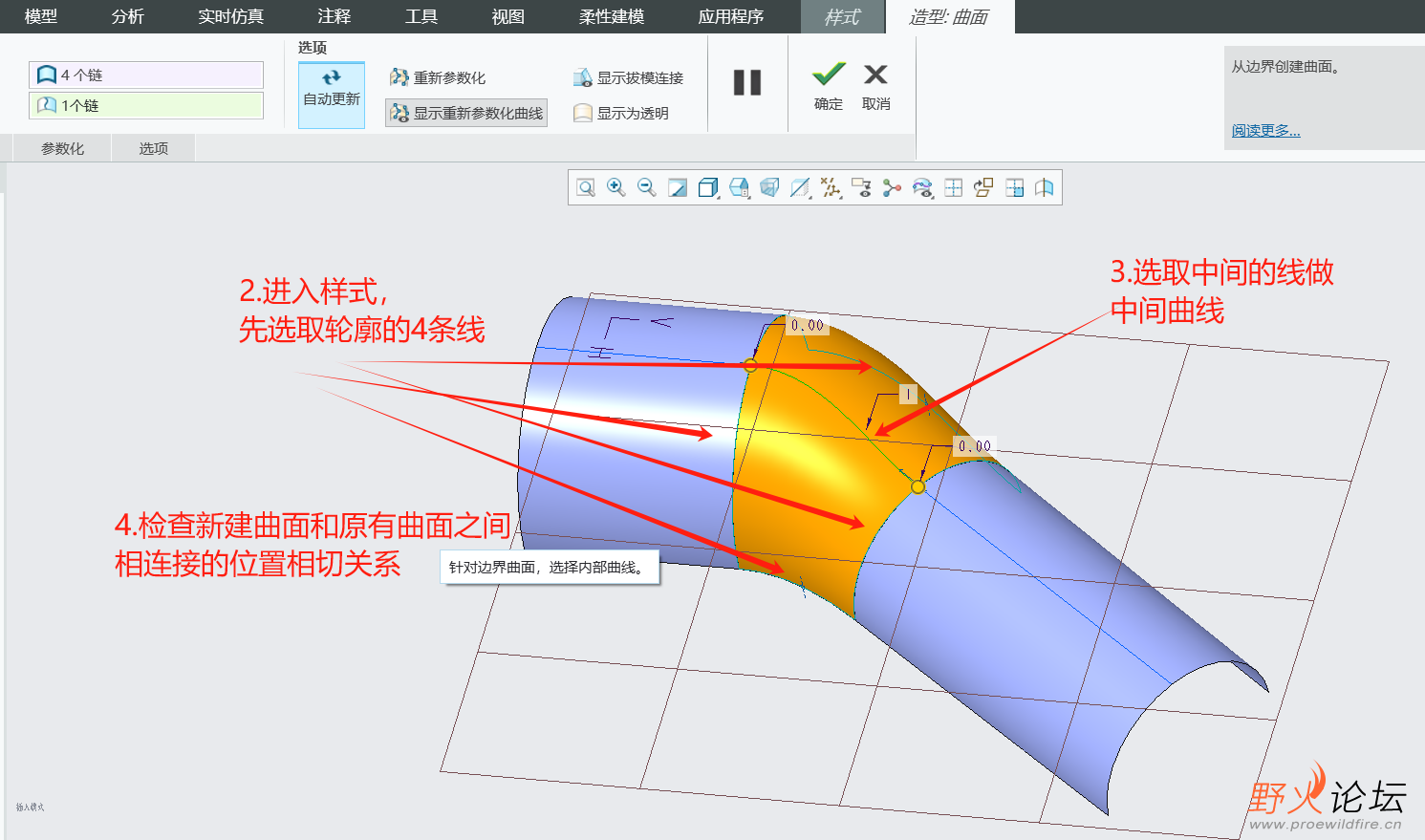Click the perspective view cube icon
The height and width of the screenshot is (840, 1425).
click(769, 187)
